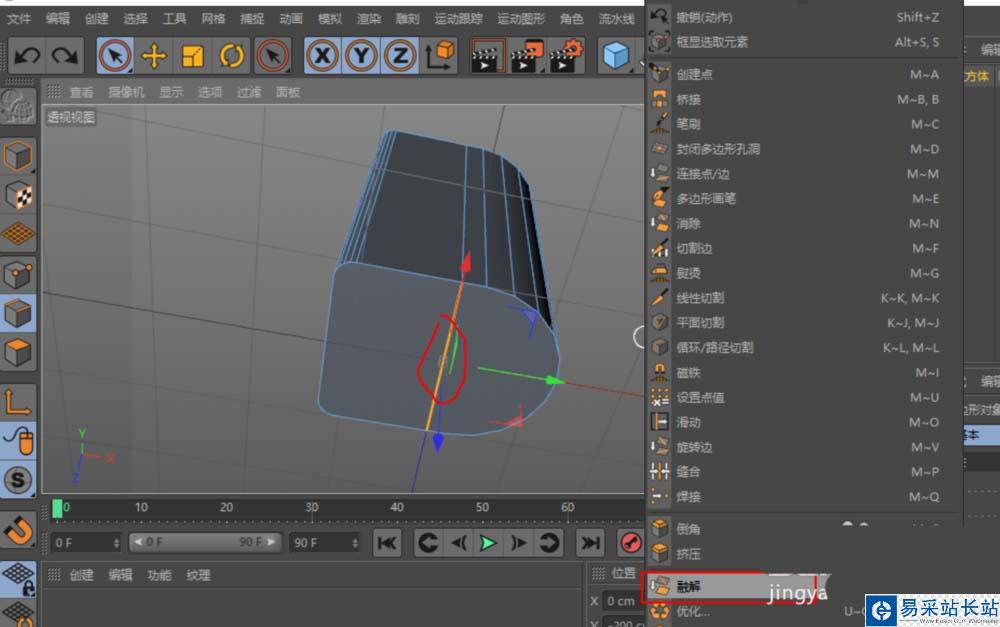Open render settings gear clapperboard

click(x=566, y=56)
